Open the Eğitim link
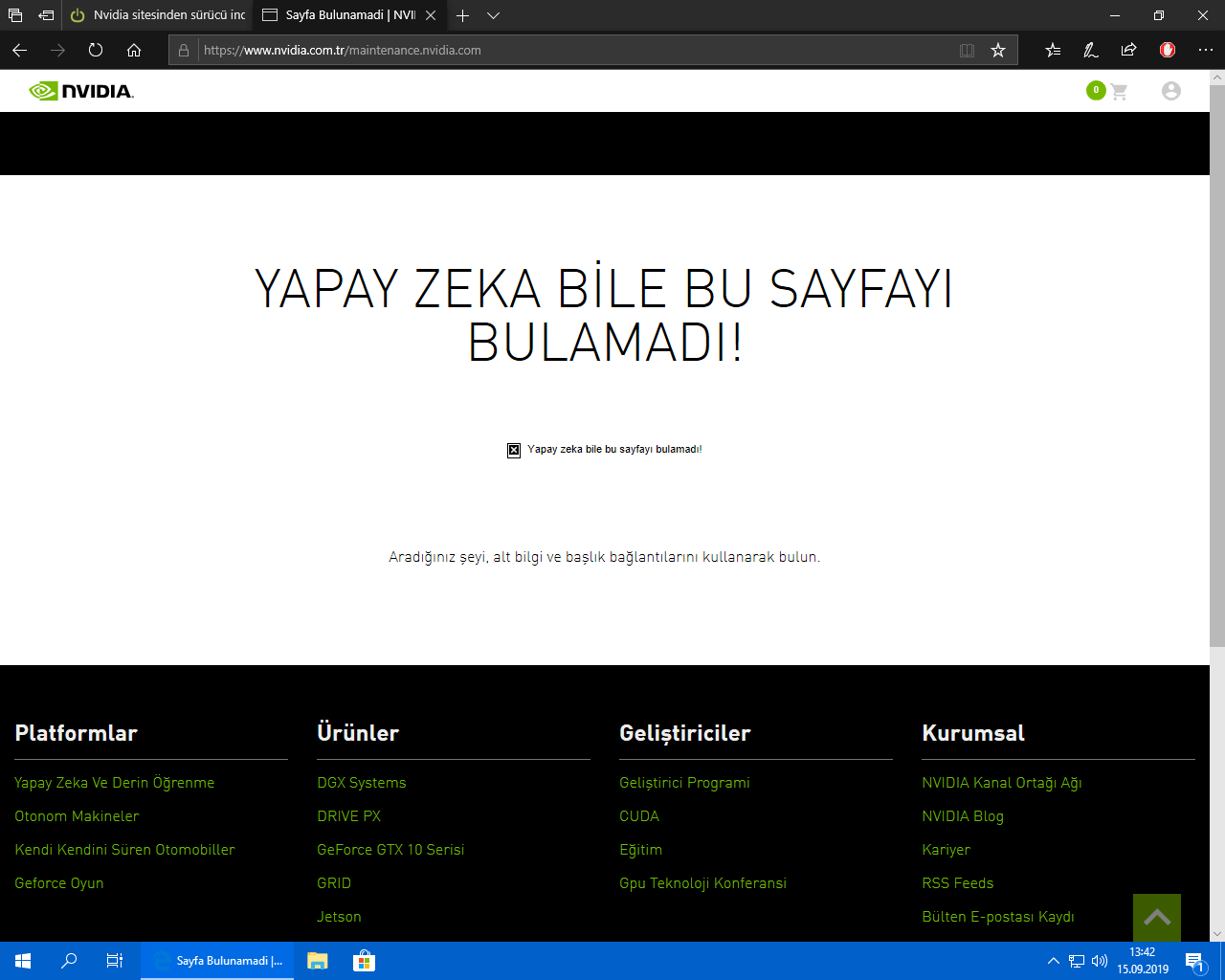The image size is (1225, 980). pos(641,850)
